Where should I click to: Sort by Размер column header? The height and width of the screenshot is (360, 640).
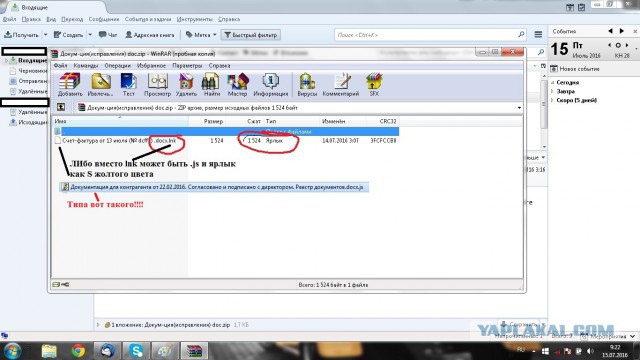tap(213, 121)
